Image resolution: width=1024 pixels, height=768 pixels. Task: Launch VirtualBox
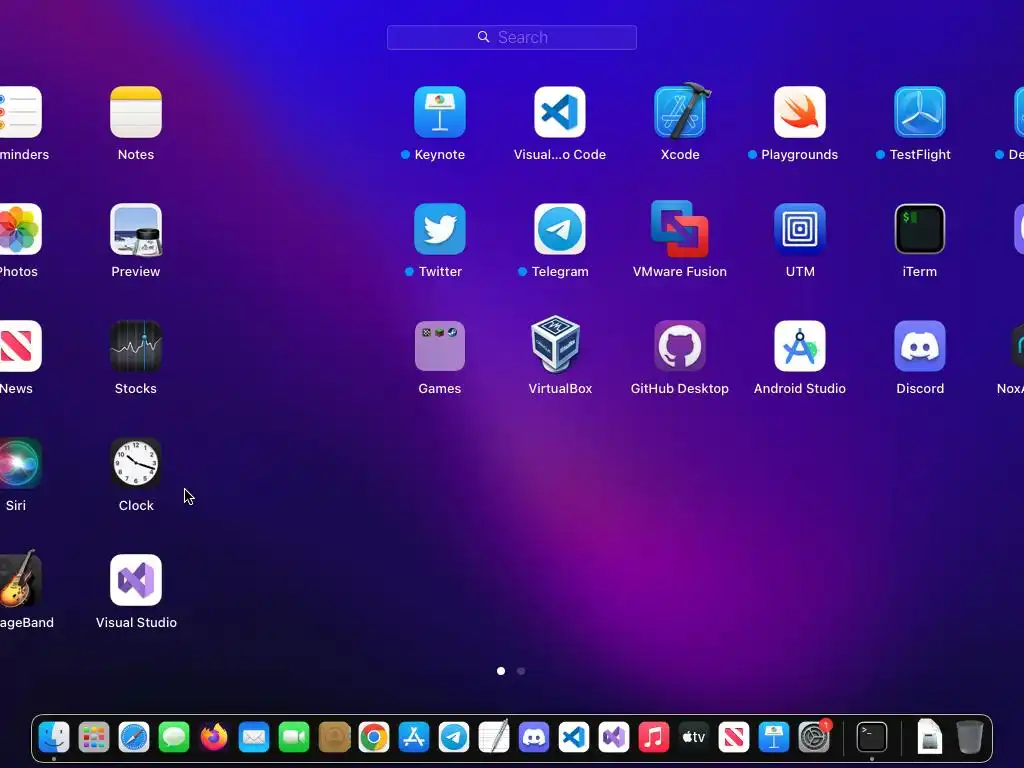coord(556,344)
